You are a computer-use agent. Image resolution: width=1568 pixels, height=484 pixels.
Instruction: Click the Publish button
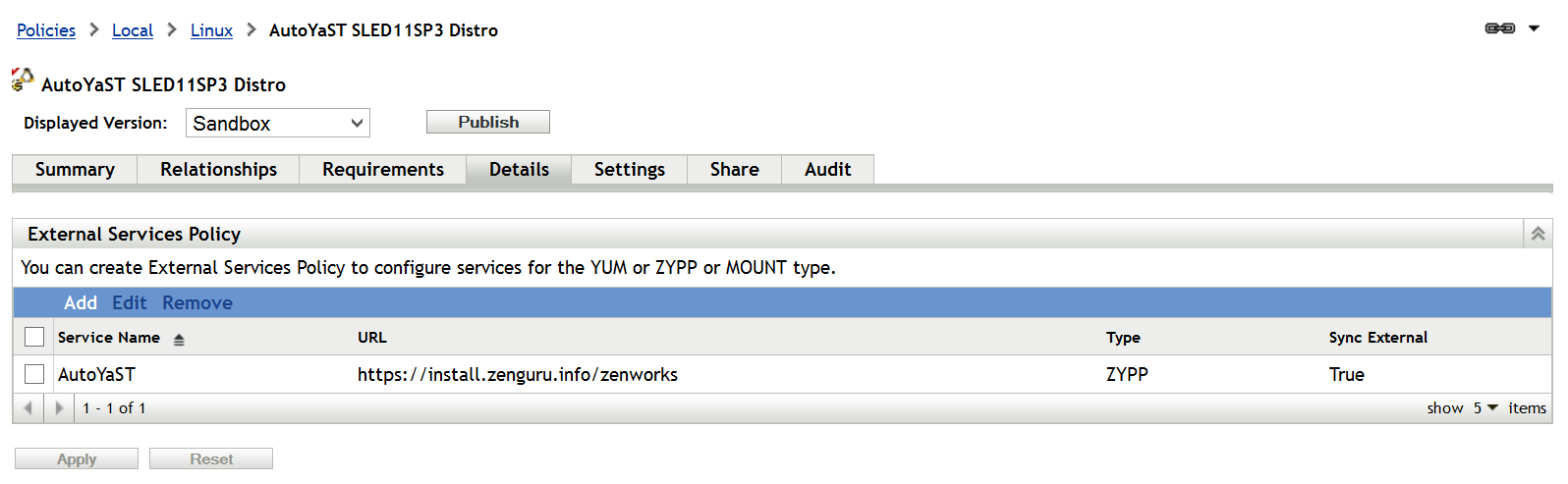click(x=487, y=122)
